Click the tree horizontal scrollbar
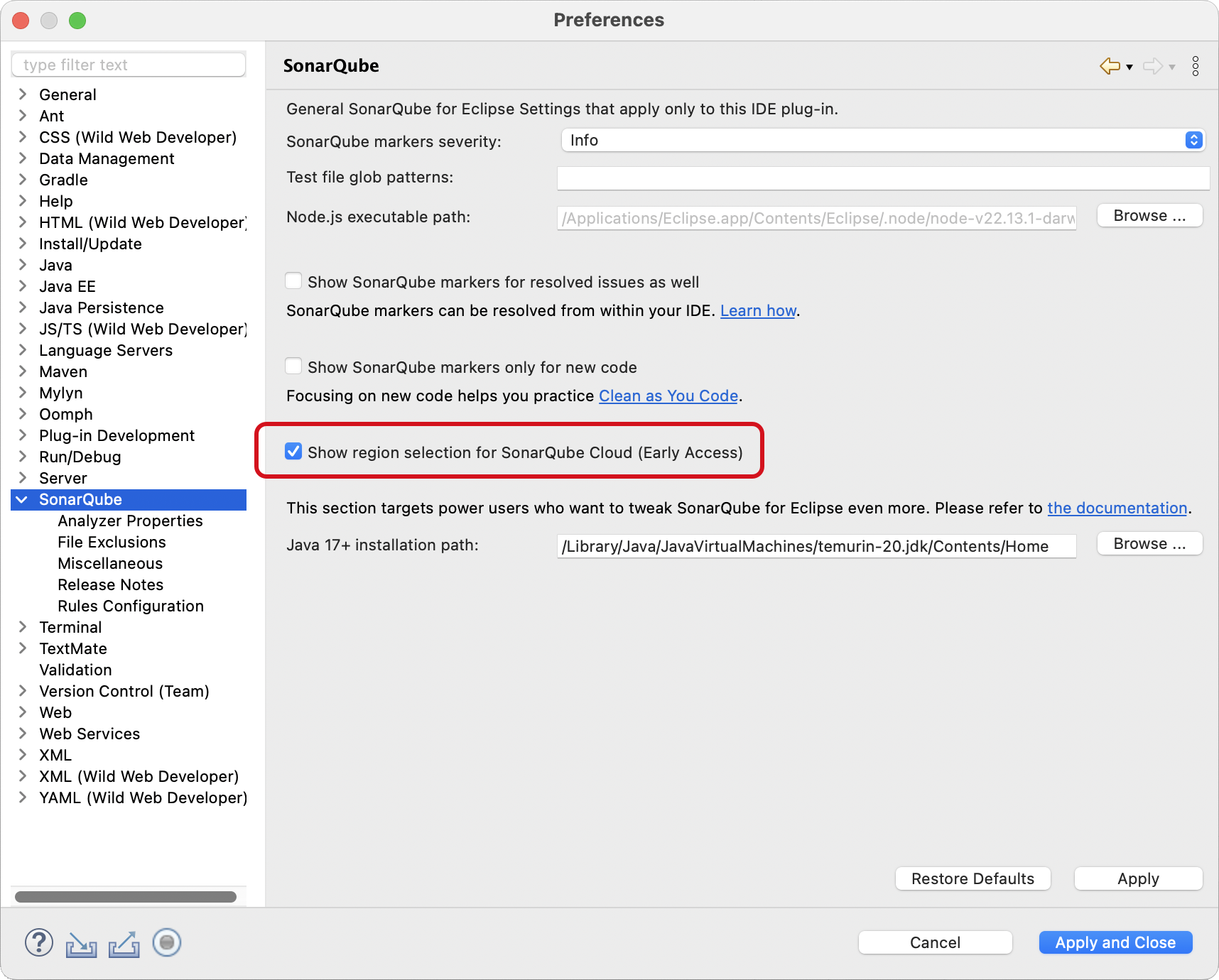This screenshot has height=980, width=1219. click(x=126, y=897)
